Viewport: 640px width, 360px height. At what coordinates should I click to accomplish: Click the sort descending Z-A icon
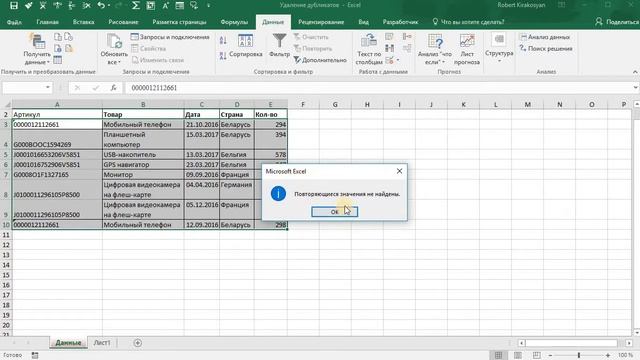pyautogui.click(x=223, y=56)
